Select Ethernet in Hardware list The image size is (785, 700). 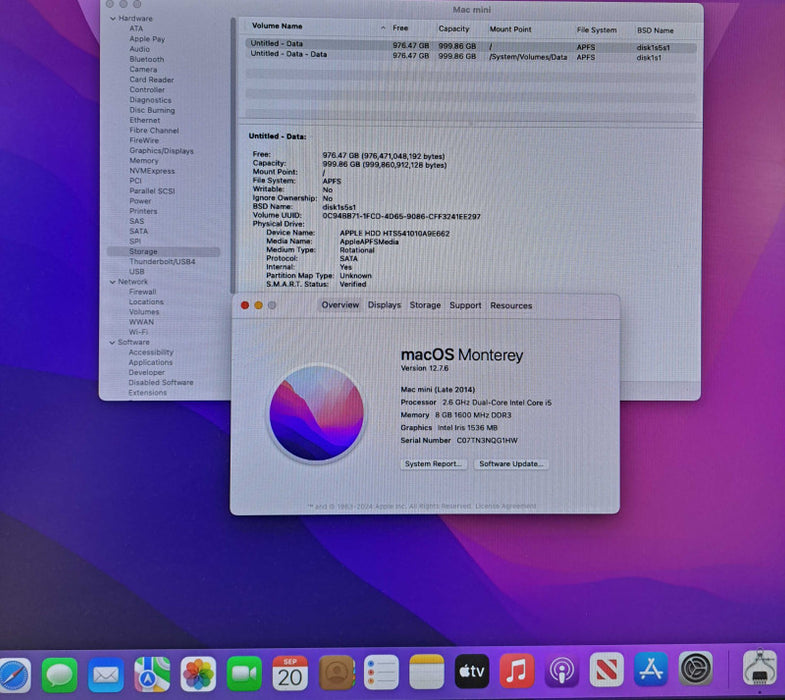[x=145, y=120]
